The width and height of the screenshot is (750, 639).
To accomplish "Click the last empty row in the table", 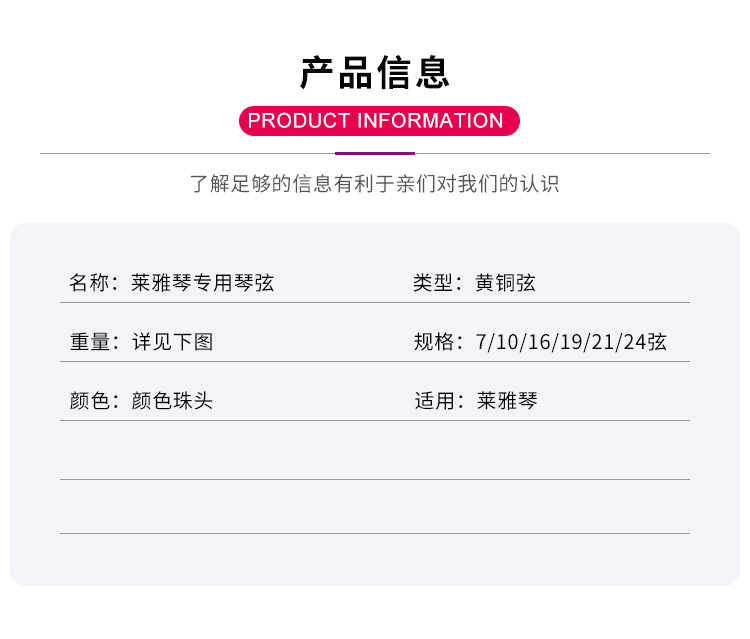I will [x=375, y=507].
